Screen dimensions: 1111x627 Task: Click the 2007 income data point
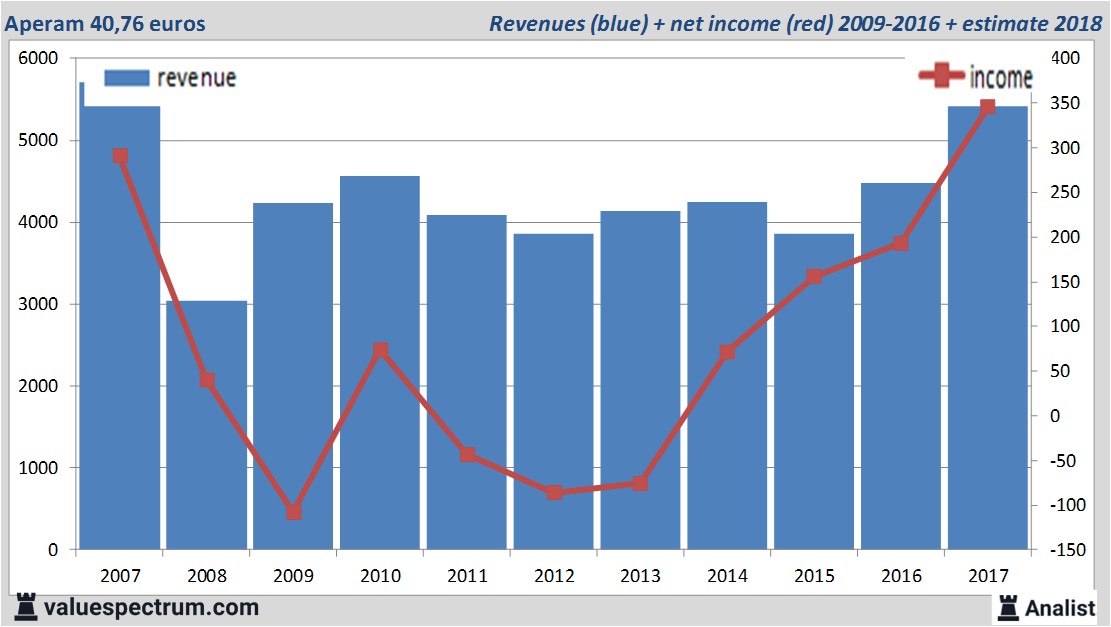(x=120, y=157)
